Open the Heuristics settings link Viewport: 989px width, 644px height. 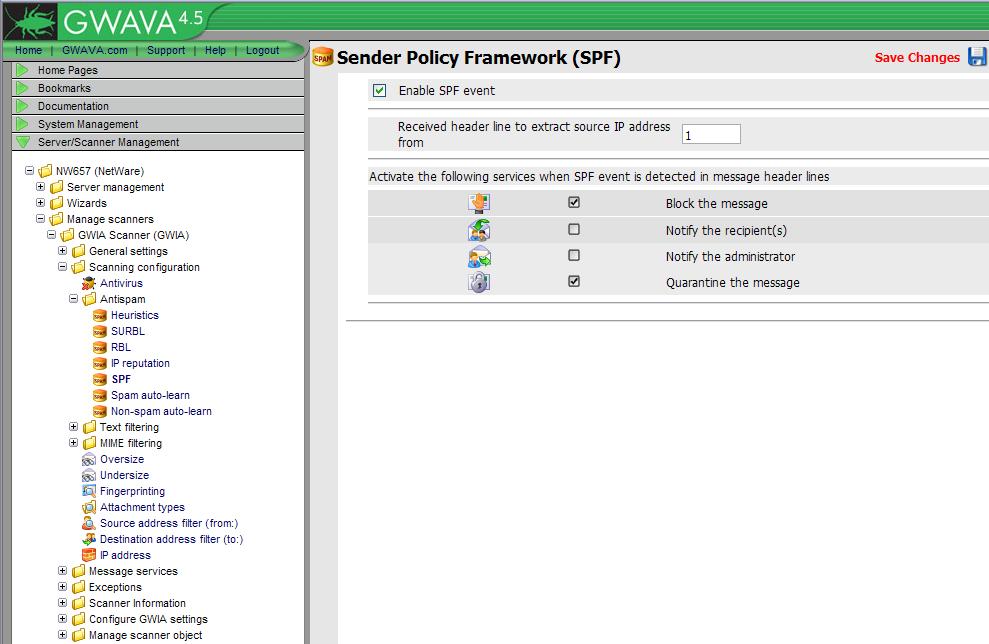click(x=135, y=315)
